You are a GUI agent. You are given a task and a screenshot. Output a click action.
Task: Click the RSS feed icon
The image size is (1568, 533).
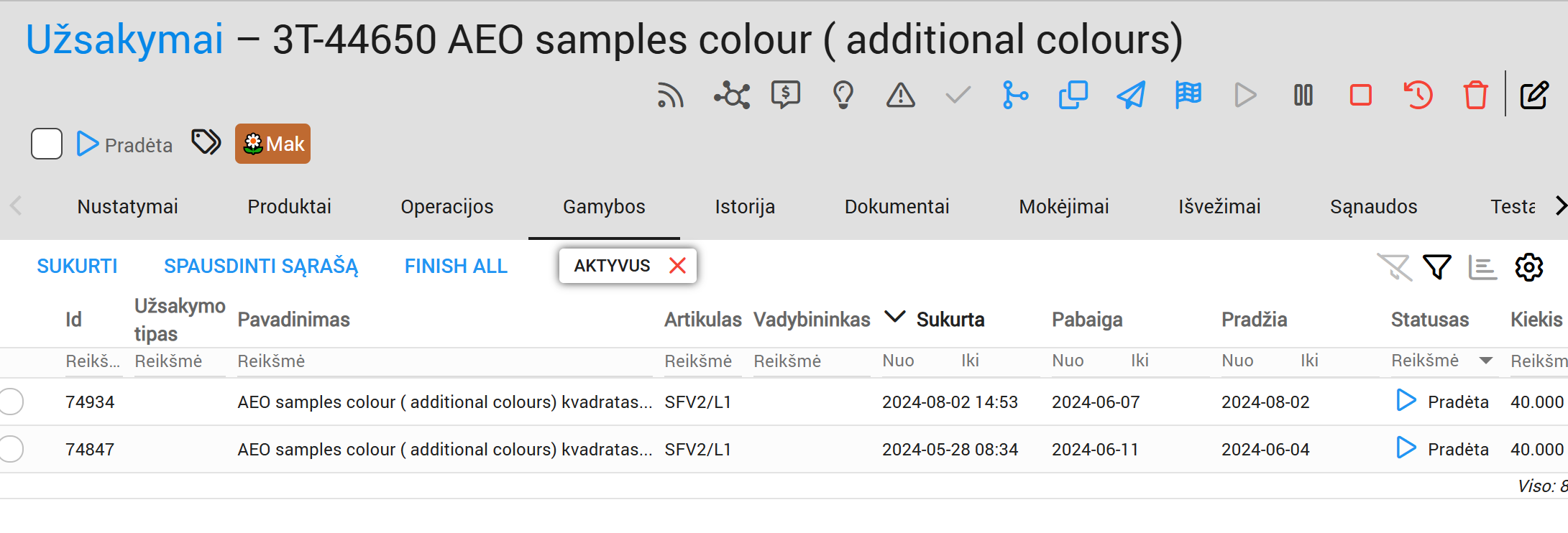click(670, 95)
